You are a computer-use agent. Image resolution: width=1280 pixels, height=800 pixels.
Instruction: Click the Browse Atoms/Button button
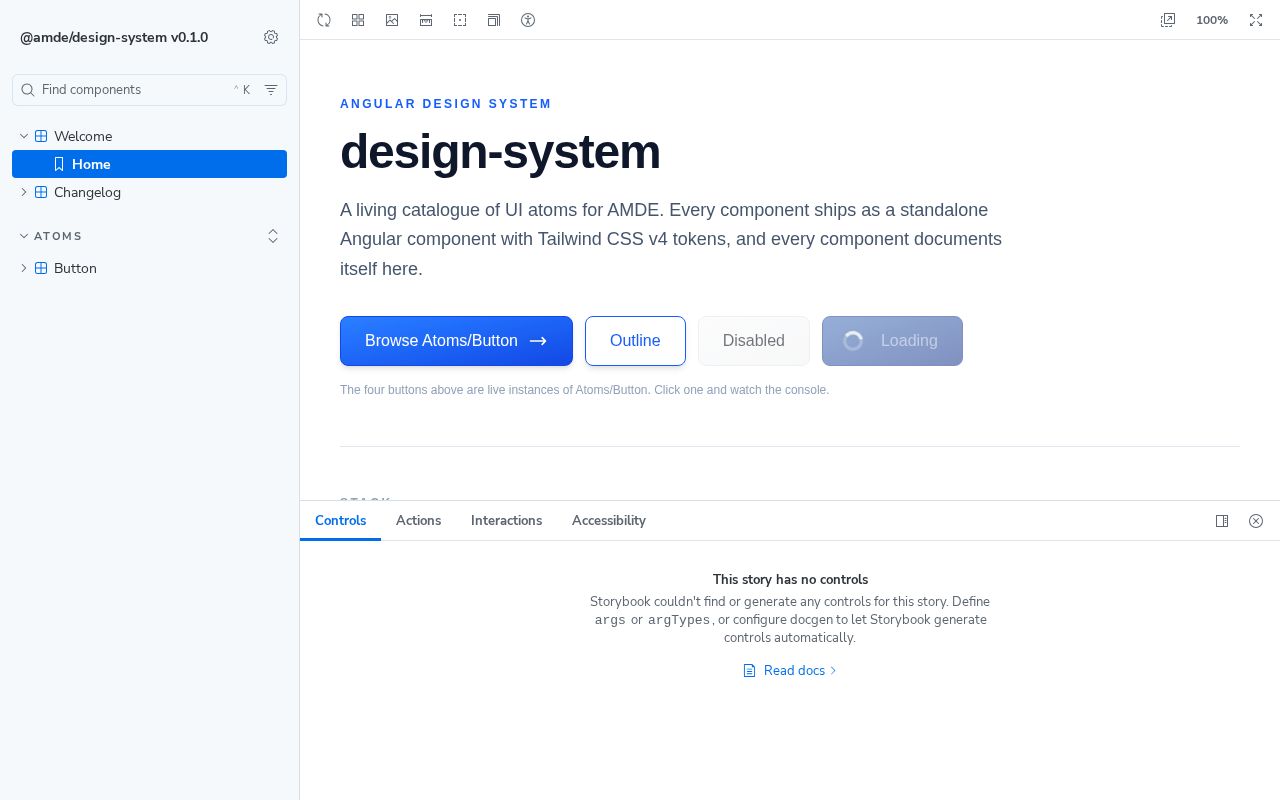coord(456,341)
